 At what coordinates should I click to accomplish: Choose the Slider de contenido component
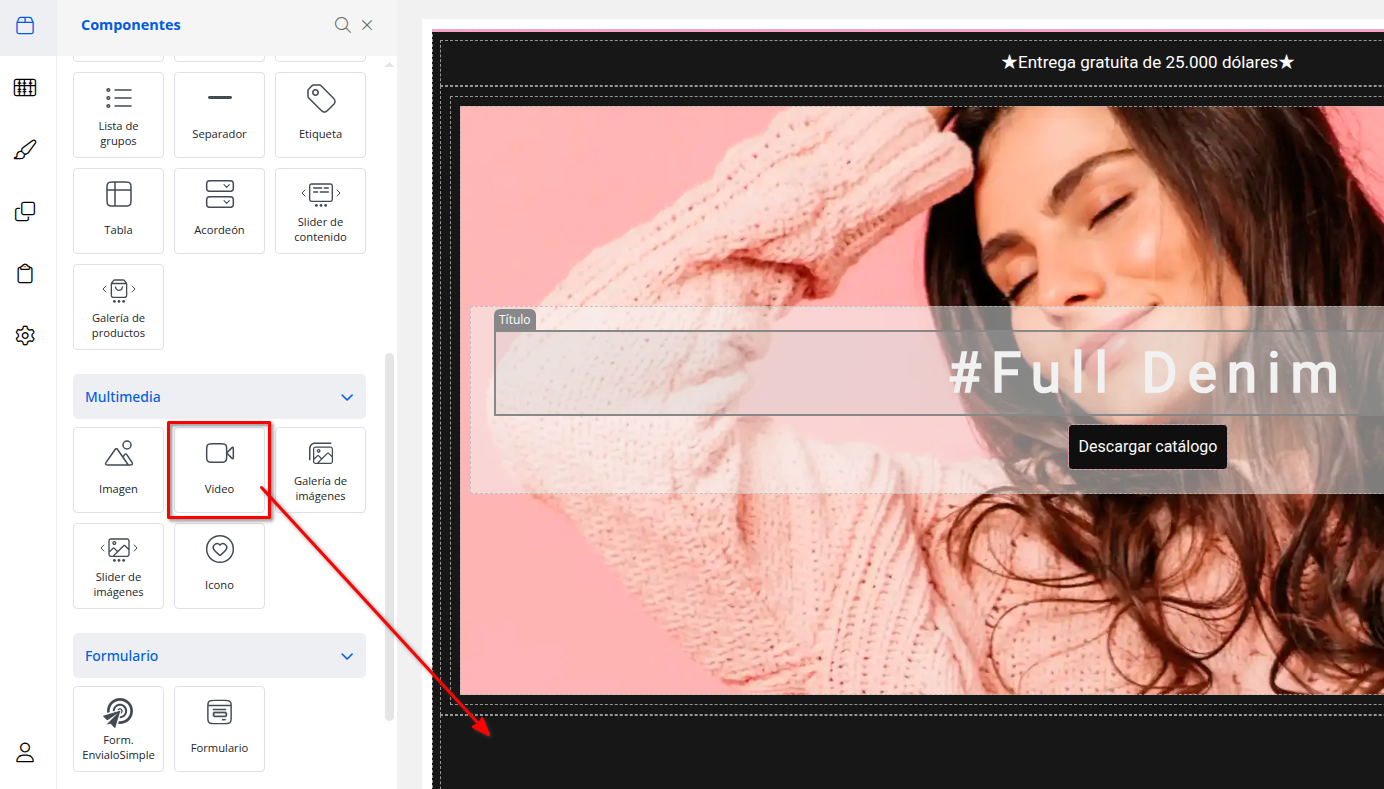point(320,210)
